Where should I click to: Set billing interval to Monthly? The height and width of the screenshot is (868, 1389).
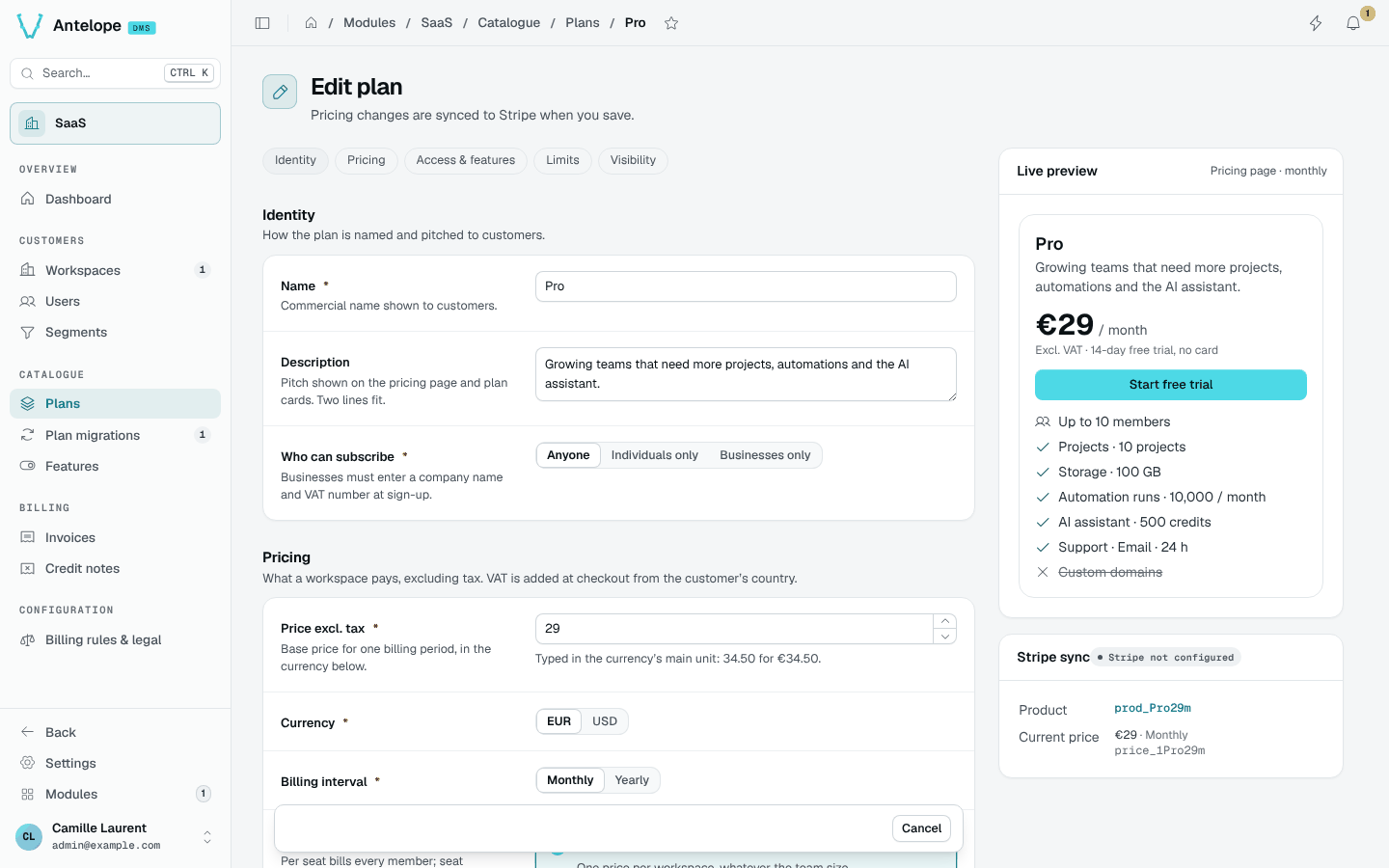[570, 780]
